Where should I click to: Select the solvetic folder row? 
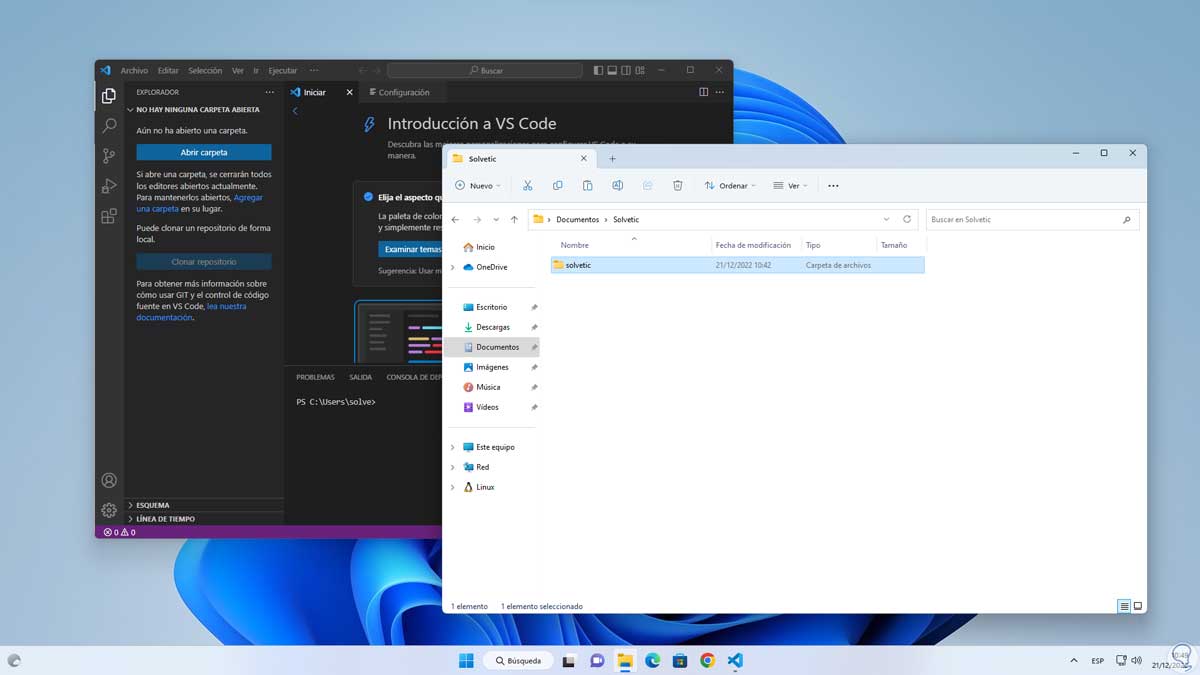[738, 265]
